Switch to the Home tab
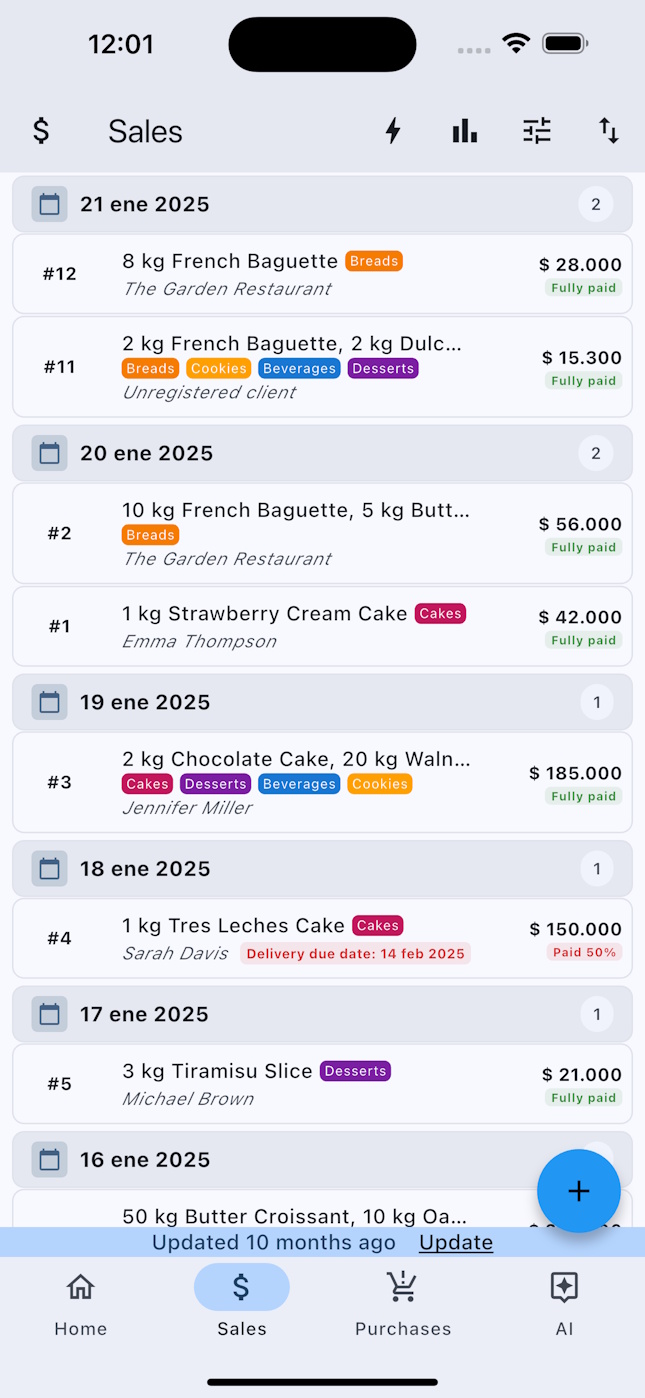This screenshot has width=645, height=1398. [x=81, y=1304]
